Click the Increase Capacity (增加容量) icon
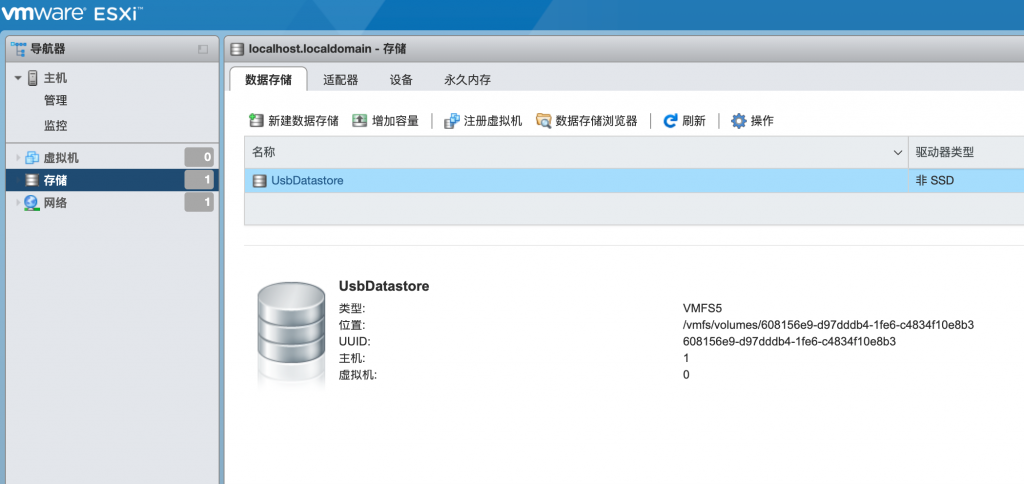Screen dimensions: 1024x484 [x=359, y=120]
